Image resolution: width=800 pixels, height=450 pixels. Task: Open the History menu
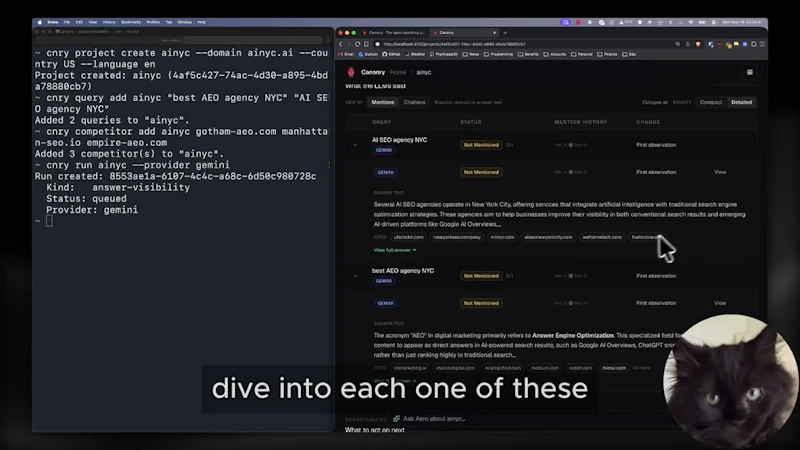tap(109, 22)
